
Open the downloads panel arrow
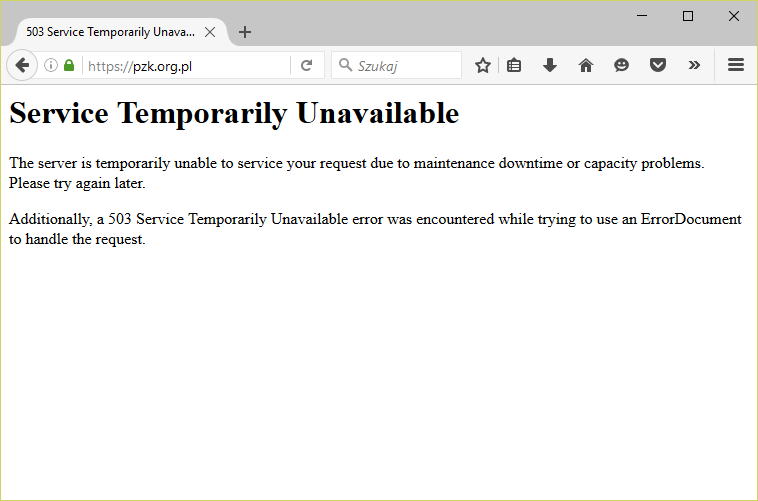pyautogui.click(x=549, y=65)
